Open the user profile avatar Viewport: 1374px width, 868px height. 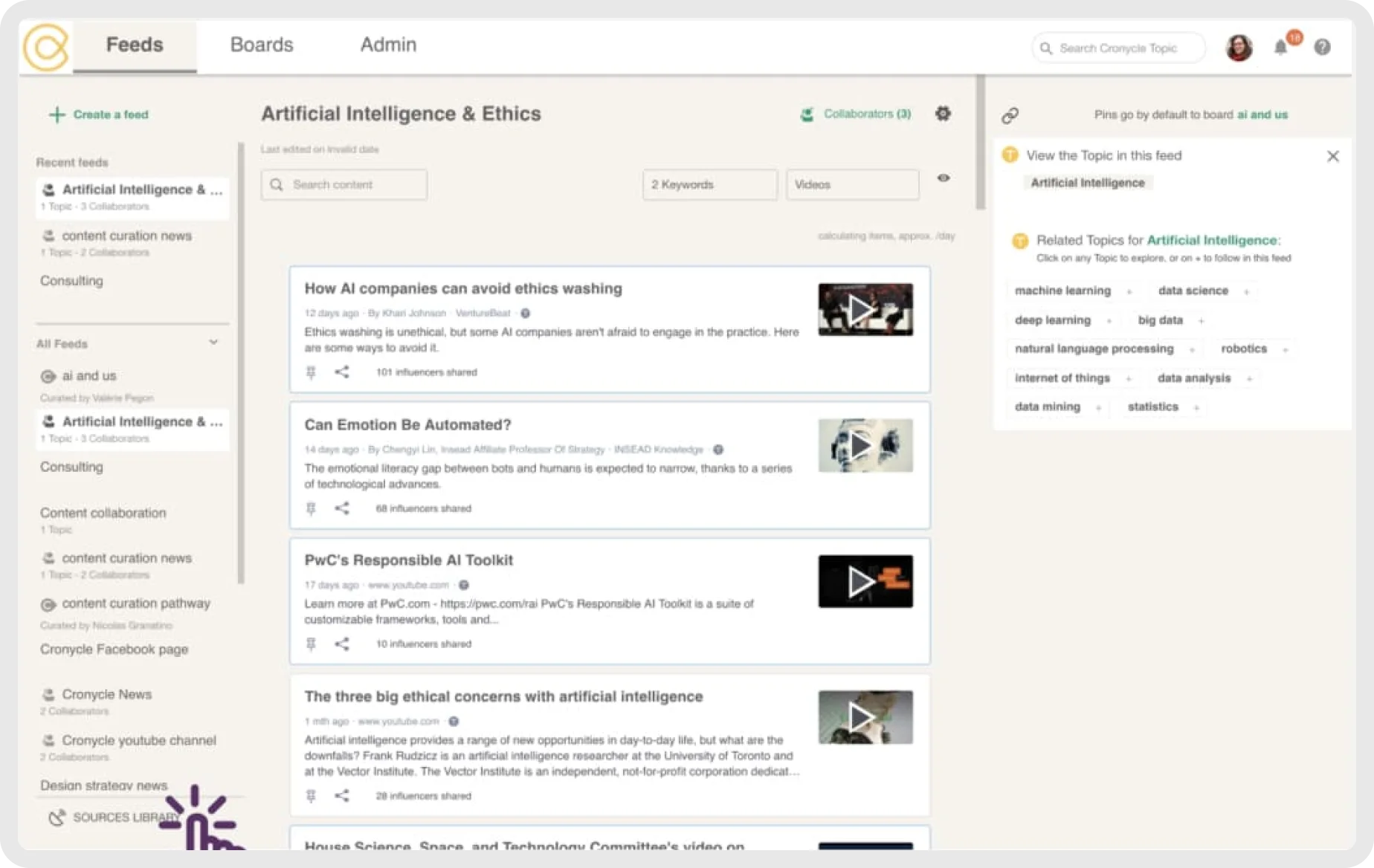(x=1239, y=48)
